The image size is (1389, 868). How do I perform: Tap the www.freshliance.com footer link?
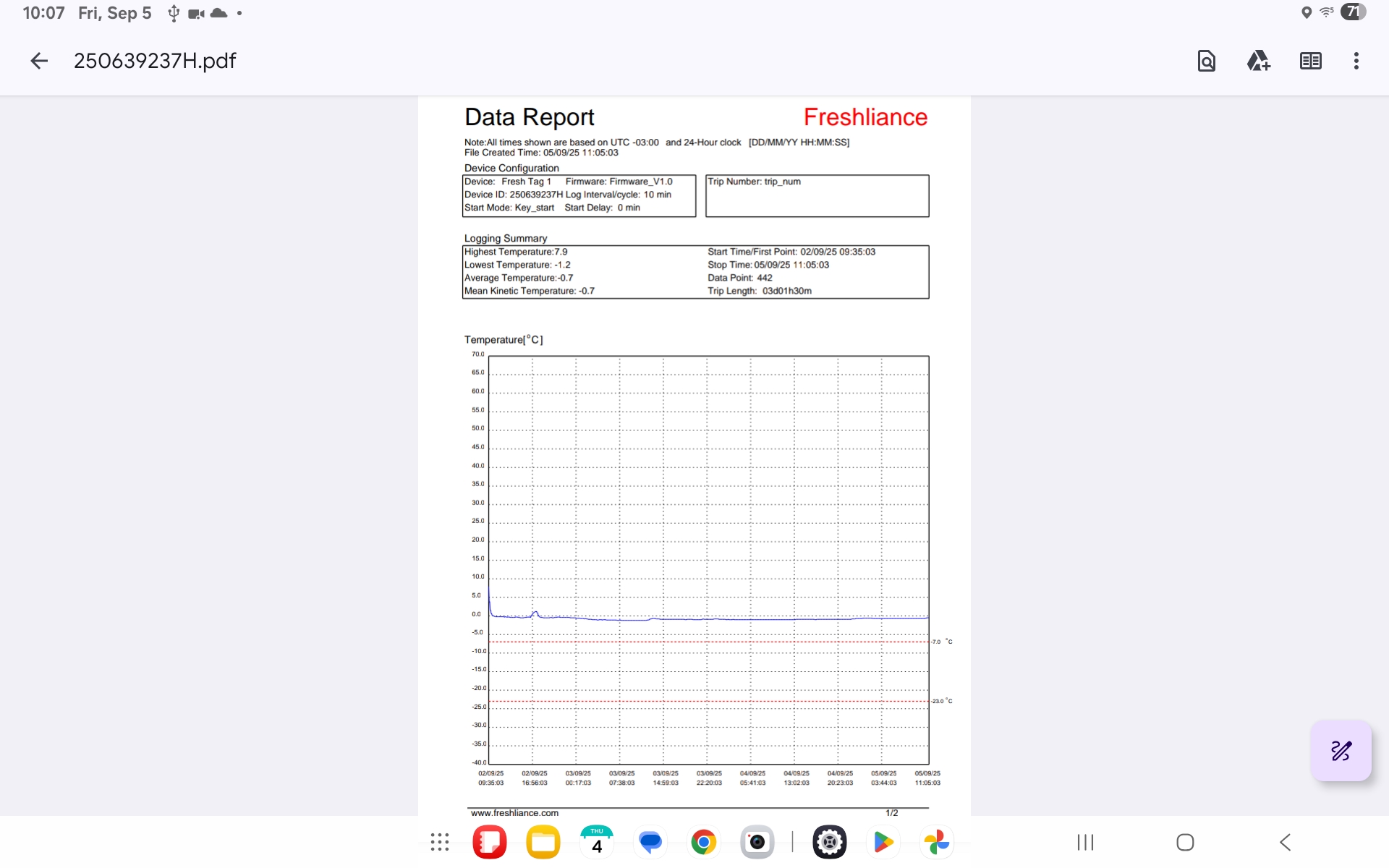pos(514,813)
